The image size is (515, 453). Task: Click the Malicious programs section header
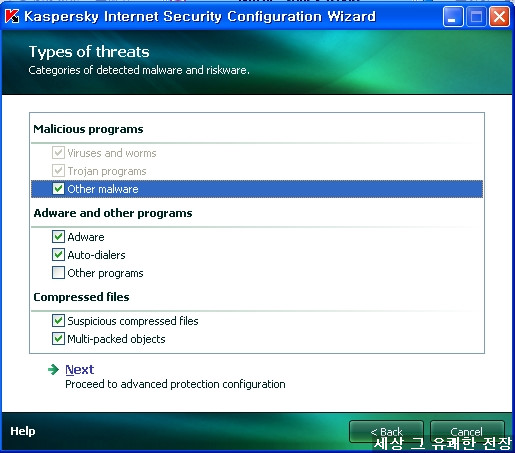point(88,129)
